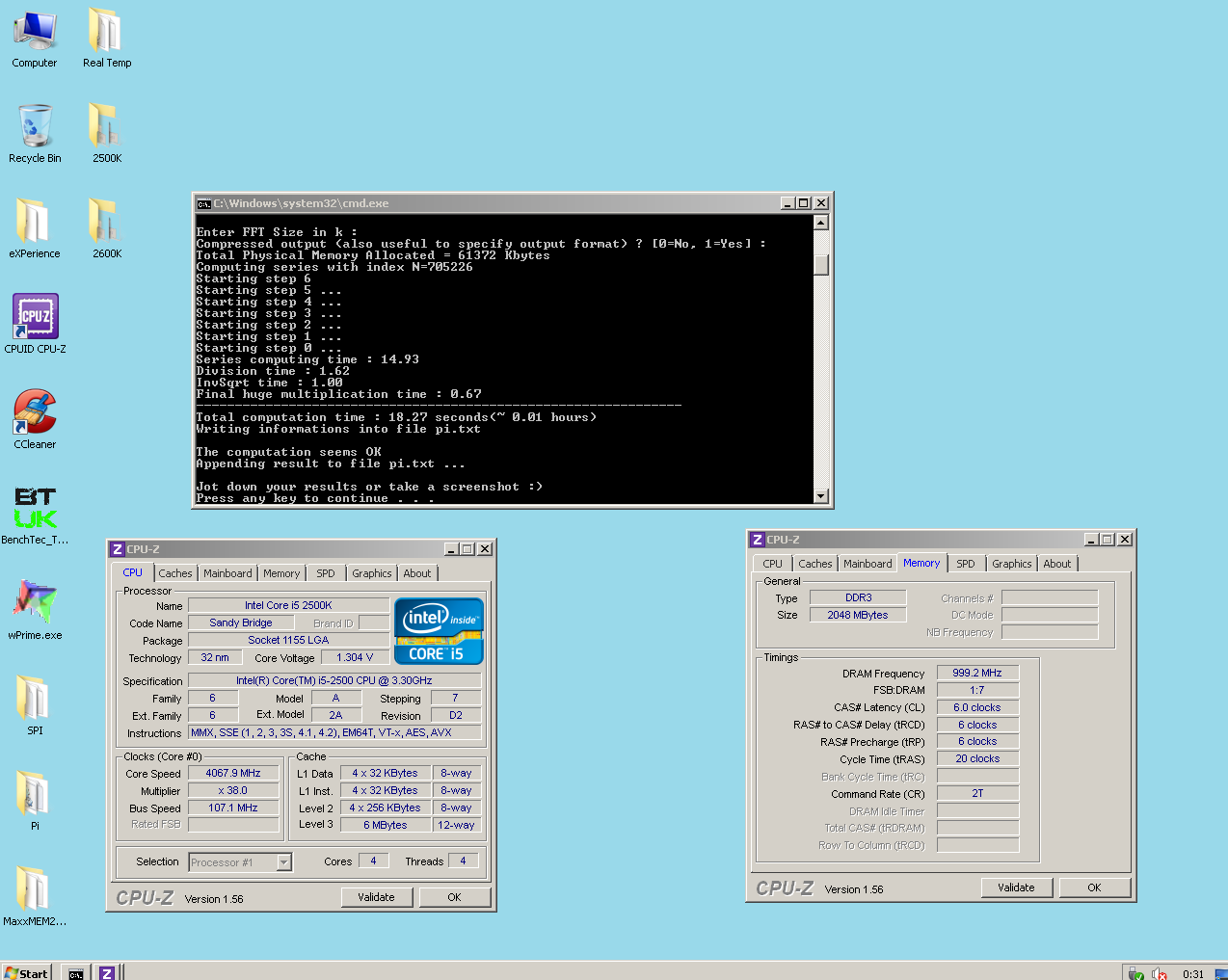
Task: Click OK in left CPU-Z window
Action: pyautogui.click(x=455, y=897)
